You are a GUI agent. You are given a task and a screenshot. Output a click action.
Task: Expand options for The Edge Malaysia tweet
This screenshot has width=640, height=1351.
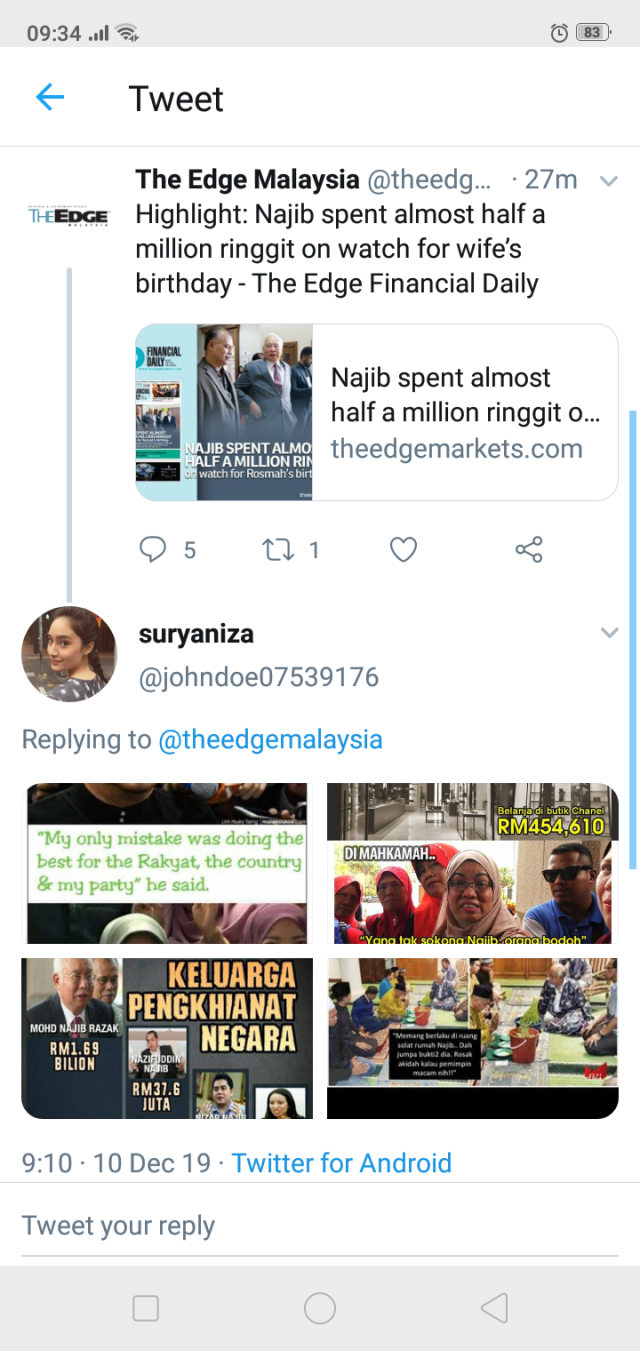pos(608,181)
